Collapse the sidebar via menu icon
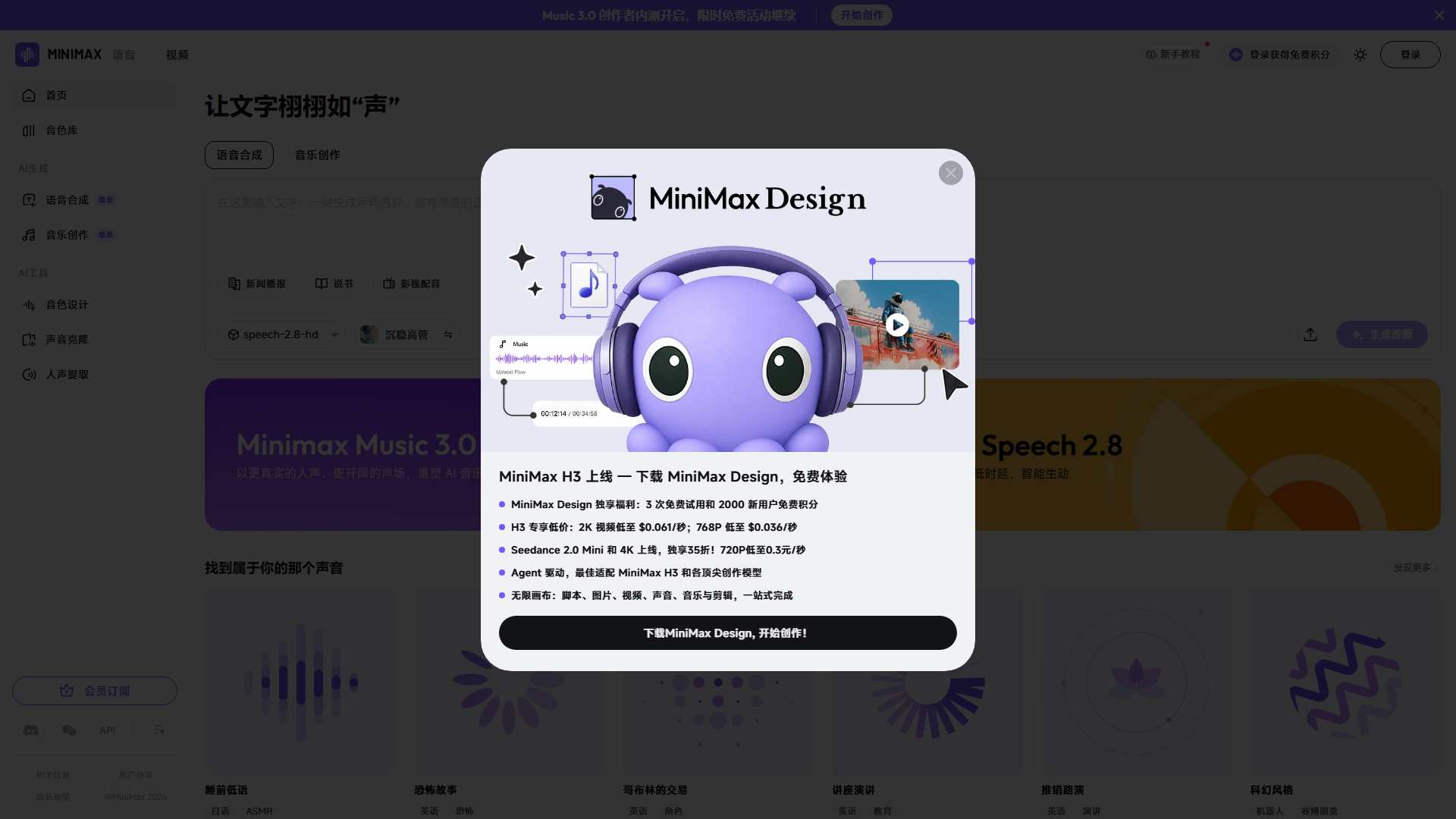1456x819 pixels. (x=159, y=730)
